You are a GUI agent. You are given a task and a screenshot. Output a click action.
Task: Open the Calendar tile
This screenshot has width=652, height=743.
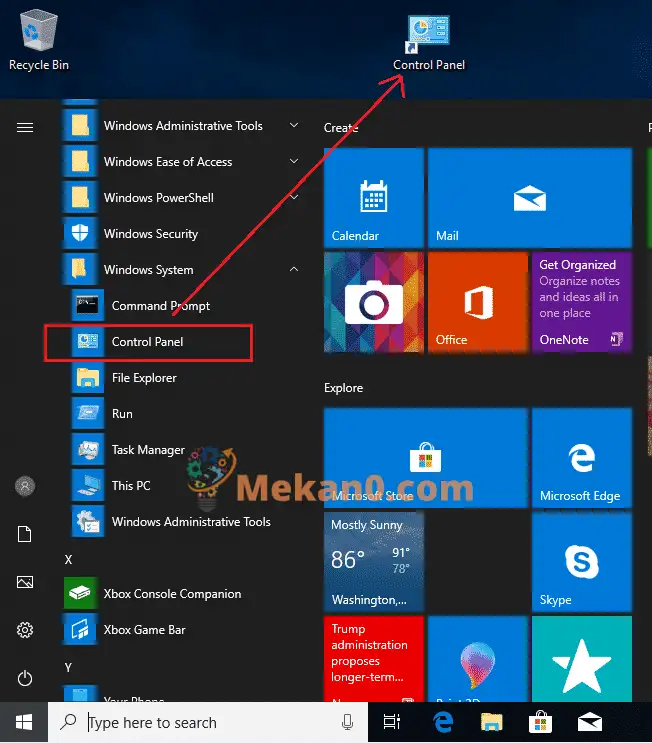[374, 198]
